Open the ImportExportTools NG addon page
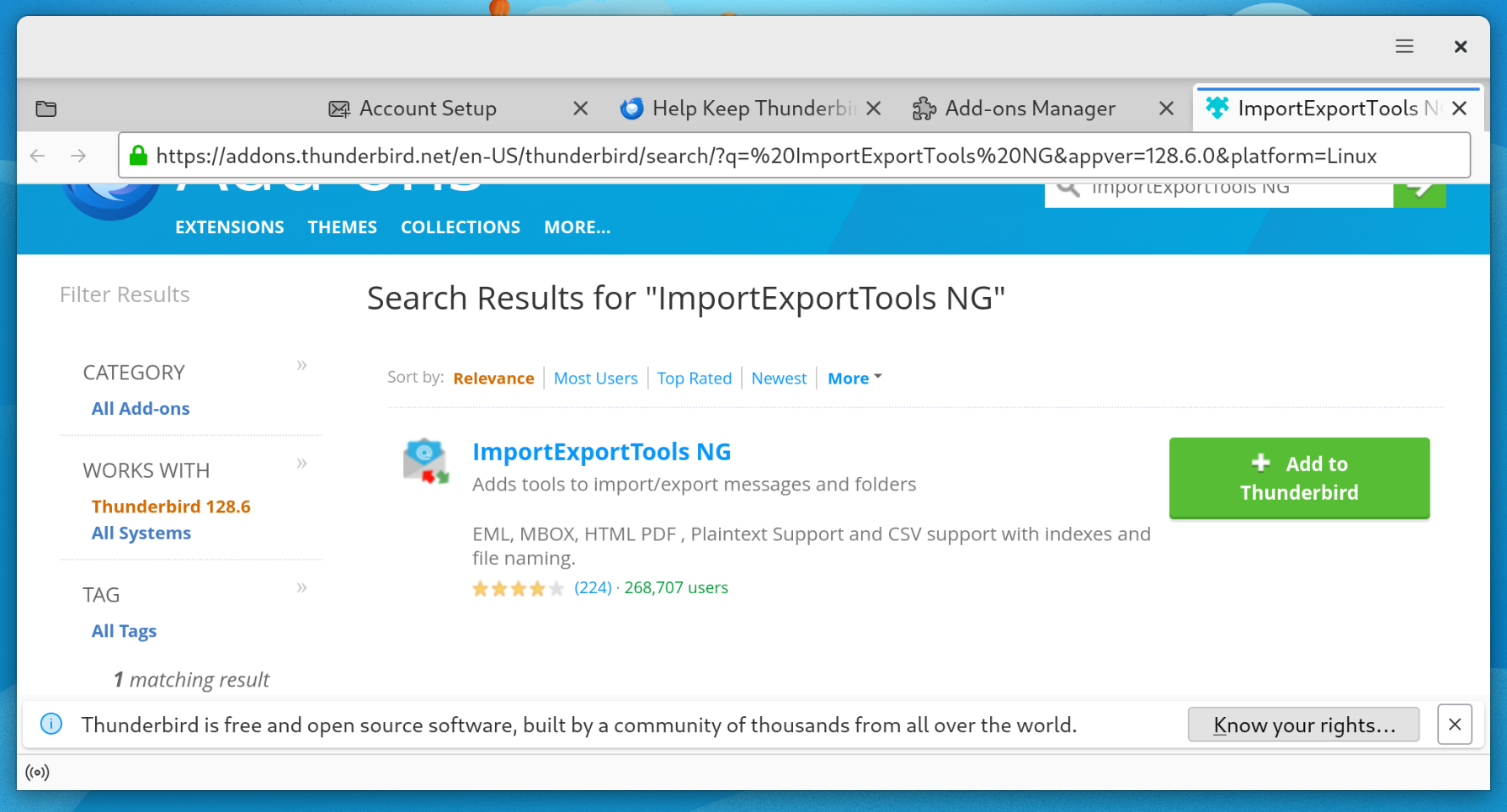1507x812 pixels. pos(601,452)
